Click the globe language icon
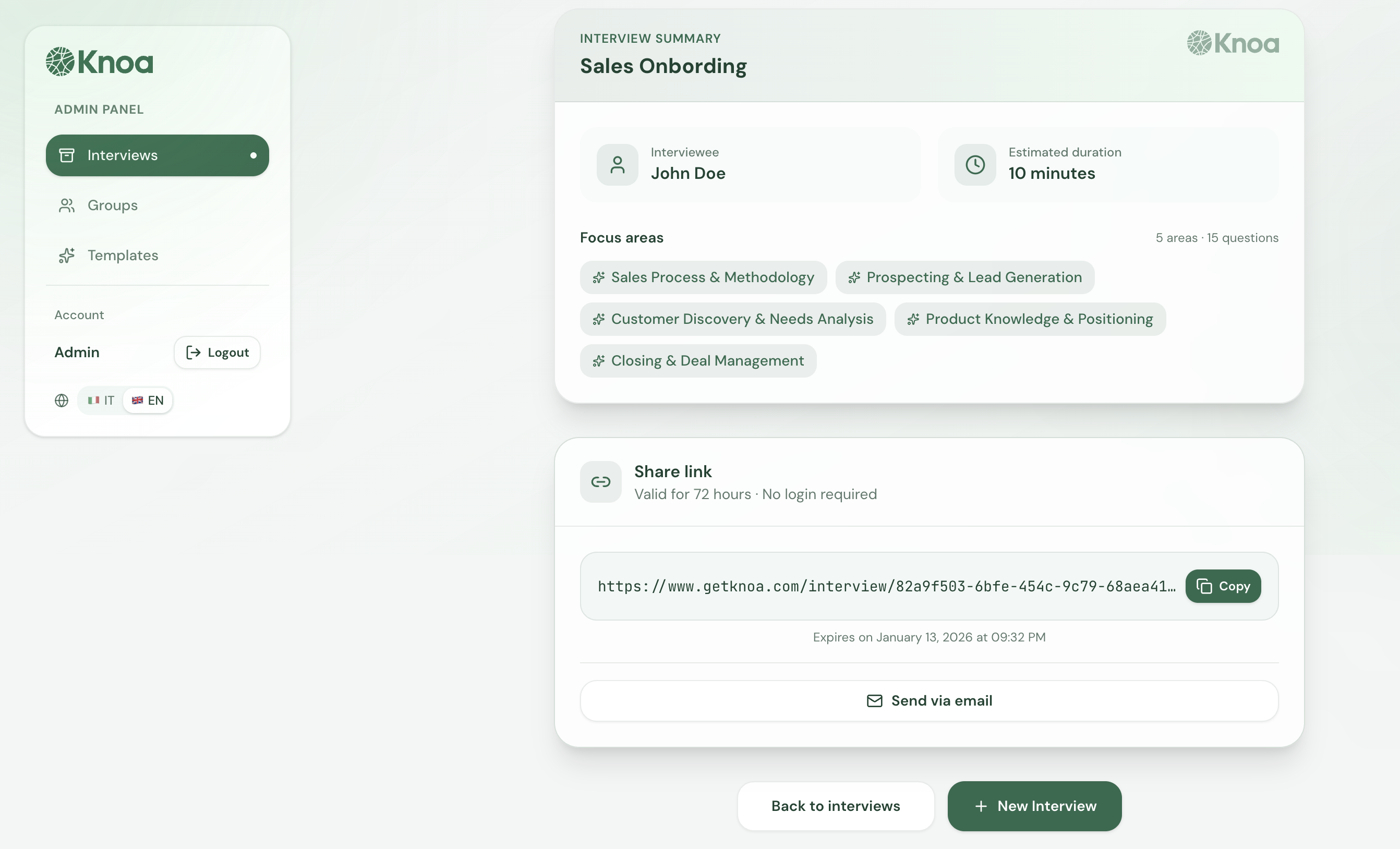The image size is (1400, 849). point(62,401)
